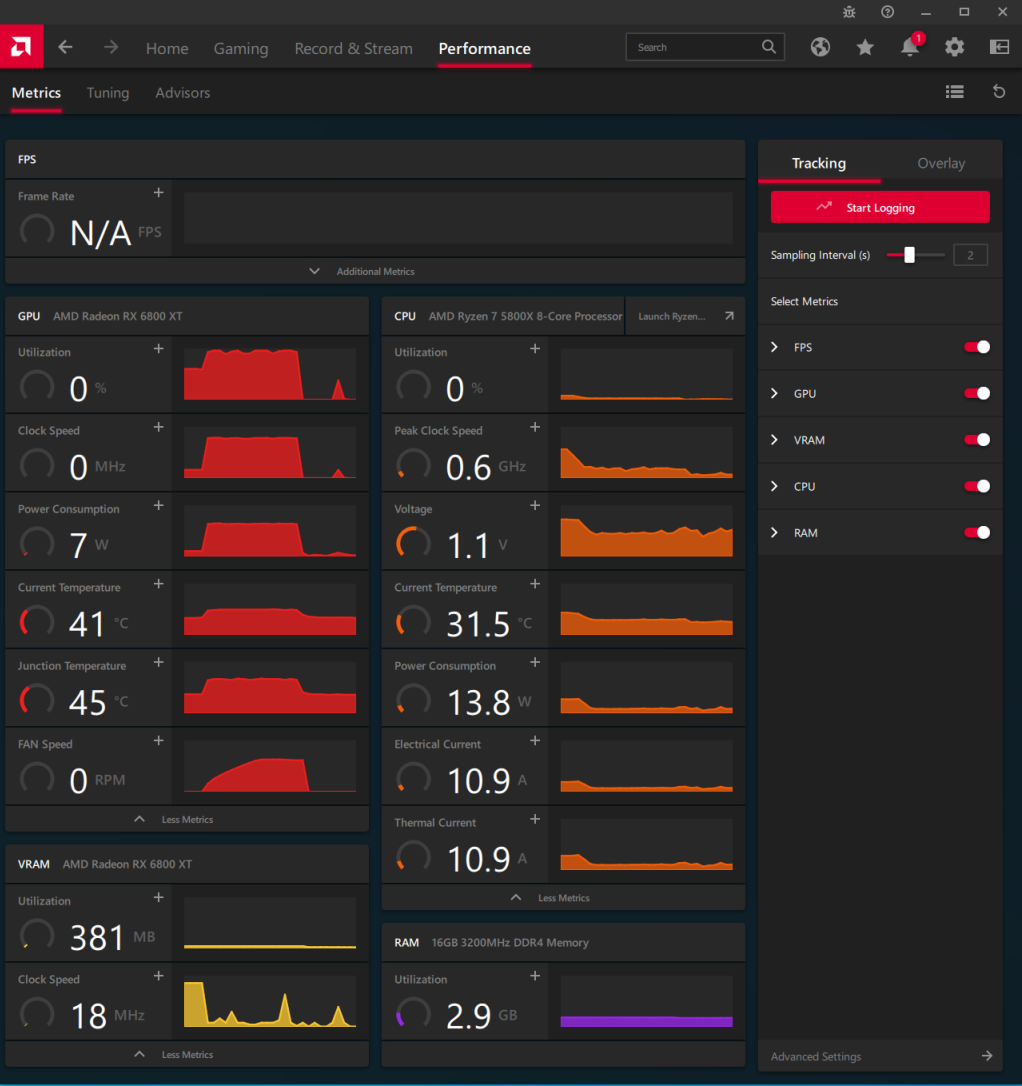Switch to list view icon
Image resolution: width=1022 pixels, height=1086 pixels.
coord(955,91)
